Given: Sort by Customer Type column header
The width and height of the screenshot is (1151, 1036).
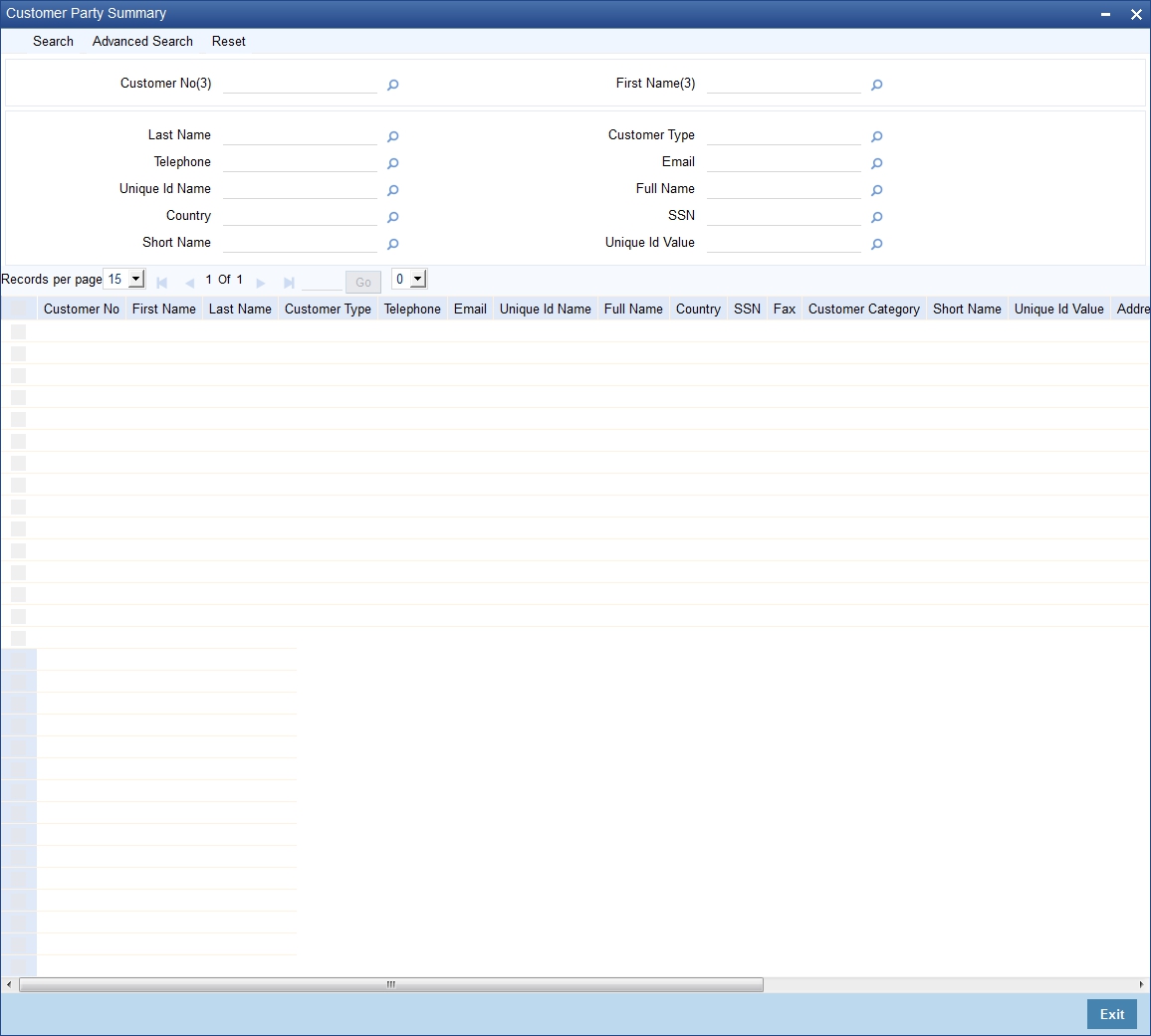Looking at the screenshot, I should 328,309.
